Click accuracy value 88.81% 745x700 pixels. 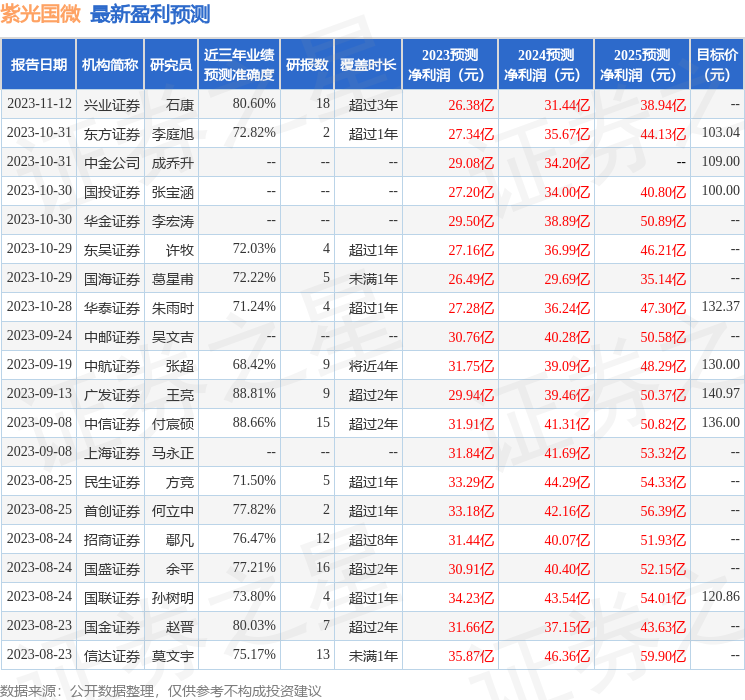254,393
